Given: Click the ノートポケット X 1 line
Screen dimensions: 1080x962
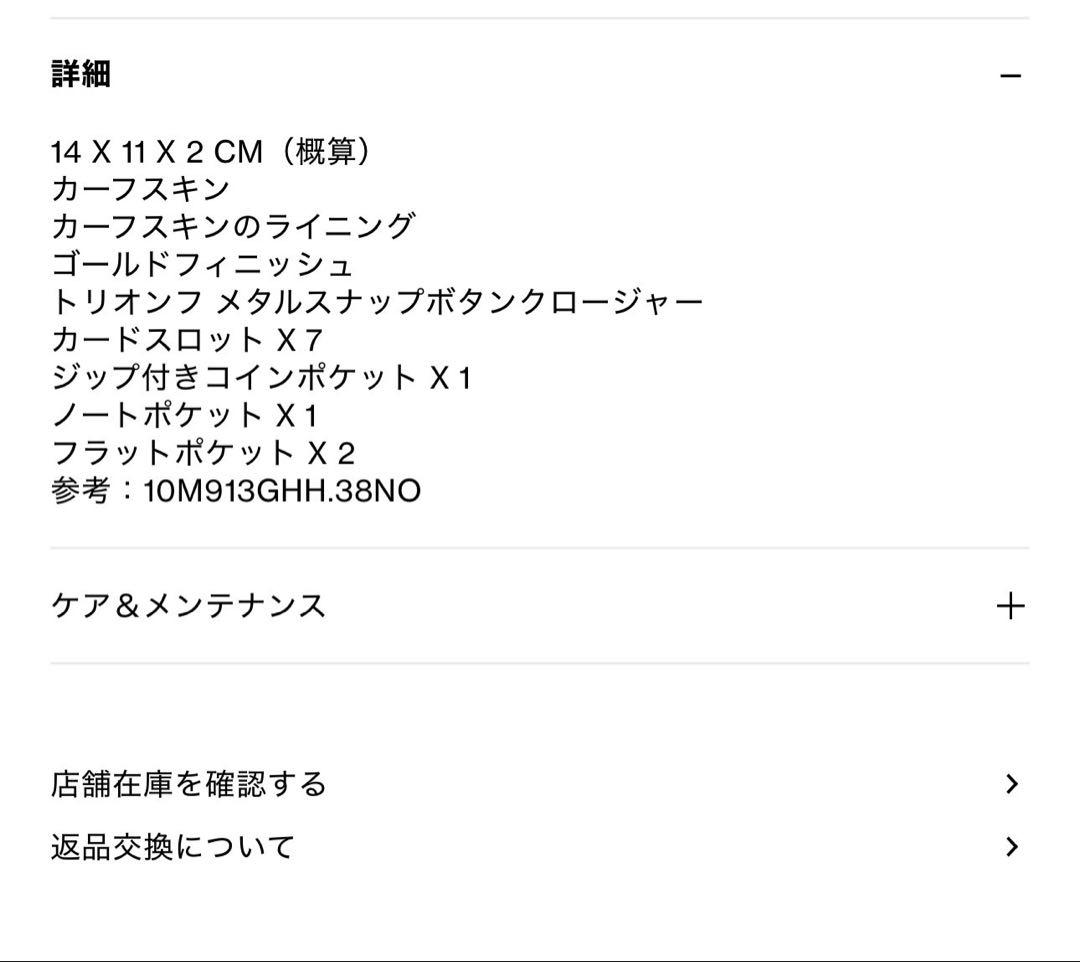Looking at the screenshot, I should click(x=184, y=416).
